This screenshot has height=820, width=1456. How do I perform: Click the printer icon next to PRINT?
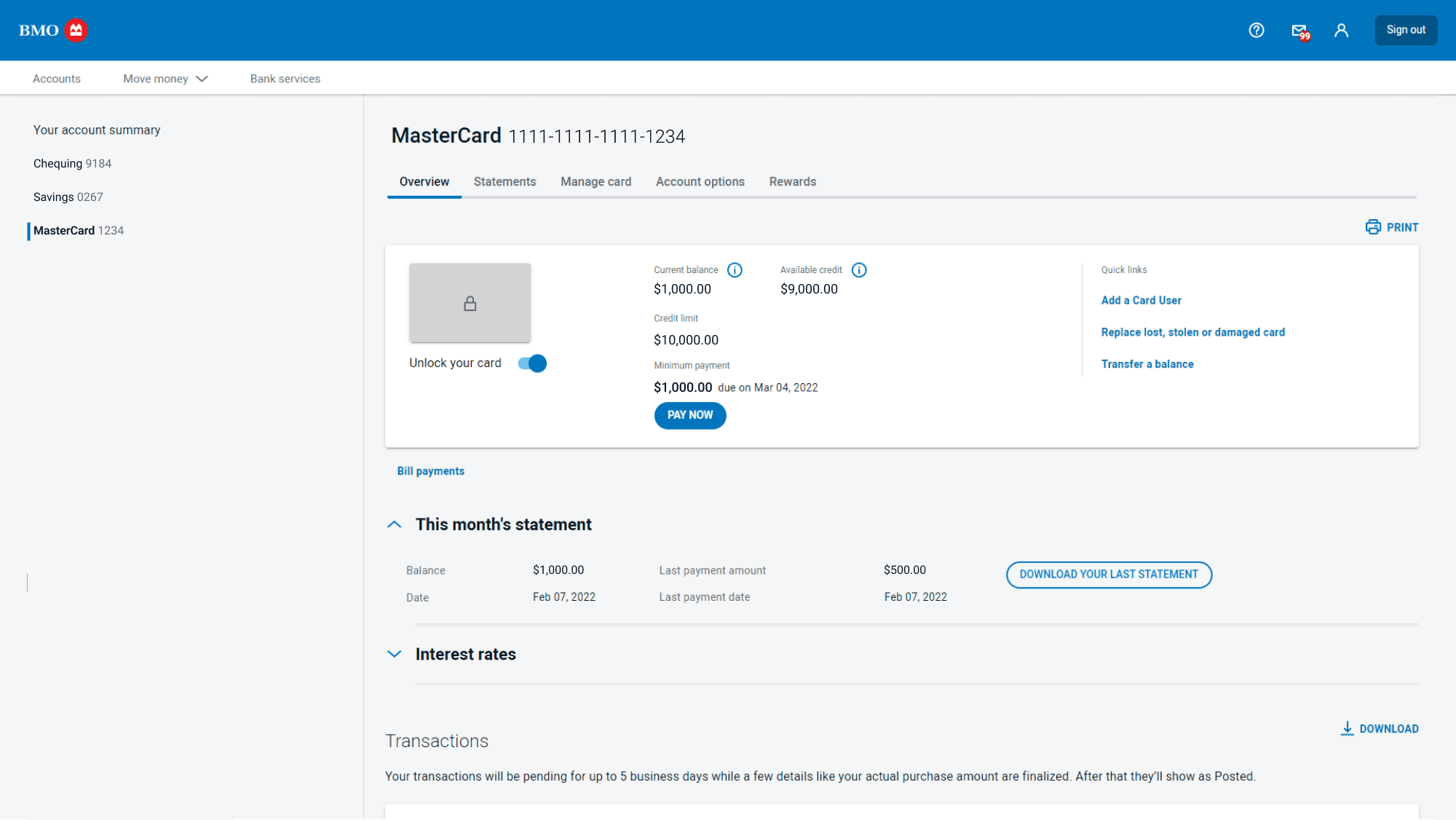pos(1373,227)
